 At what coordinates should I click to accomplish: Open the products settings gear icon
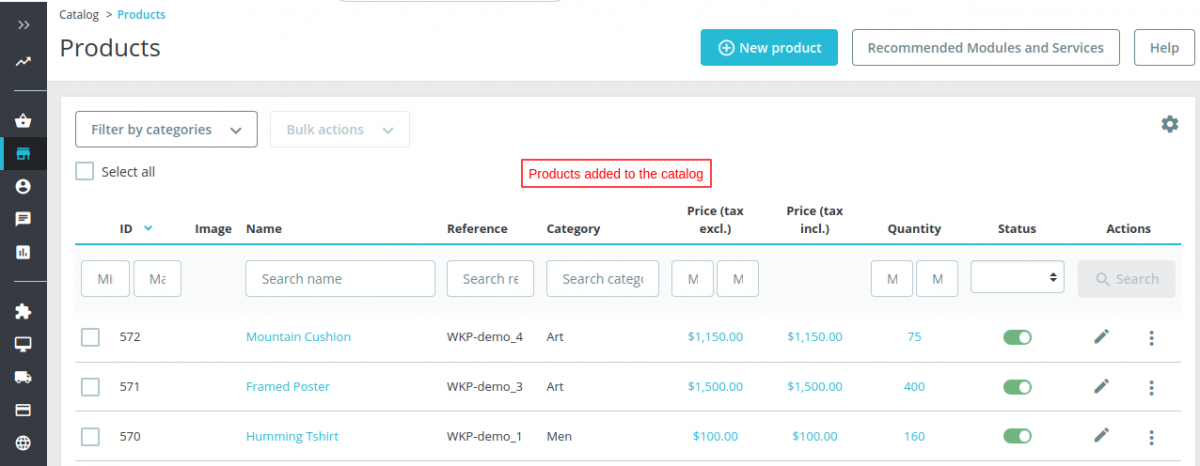[1169, 124]
